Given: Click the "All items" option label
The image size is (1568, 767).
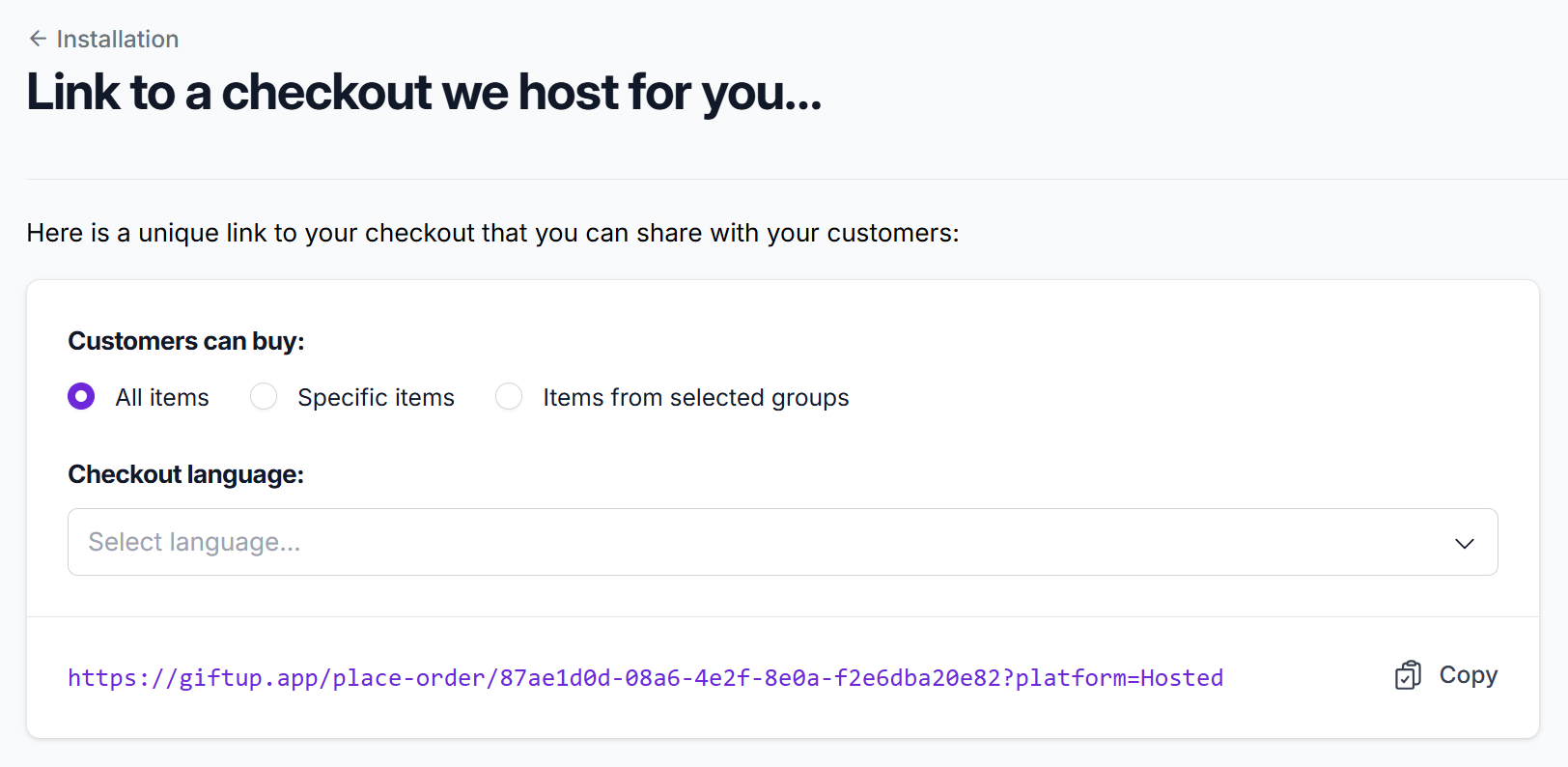Looking at the screenshot, I should click(162, 398).
